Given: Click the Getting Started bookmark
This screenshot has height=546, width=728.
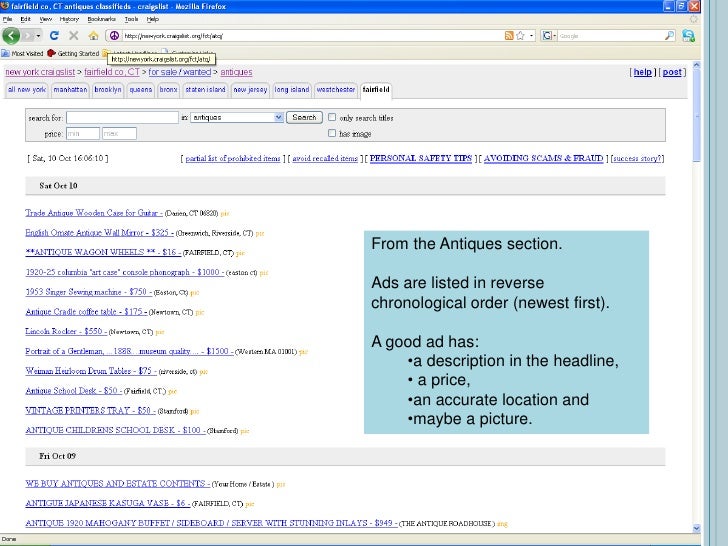Looking at the screenshot, I should 73,53.
